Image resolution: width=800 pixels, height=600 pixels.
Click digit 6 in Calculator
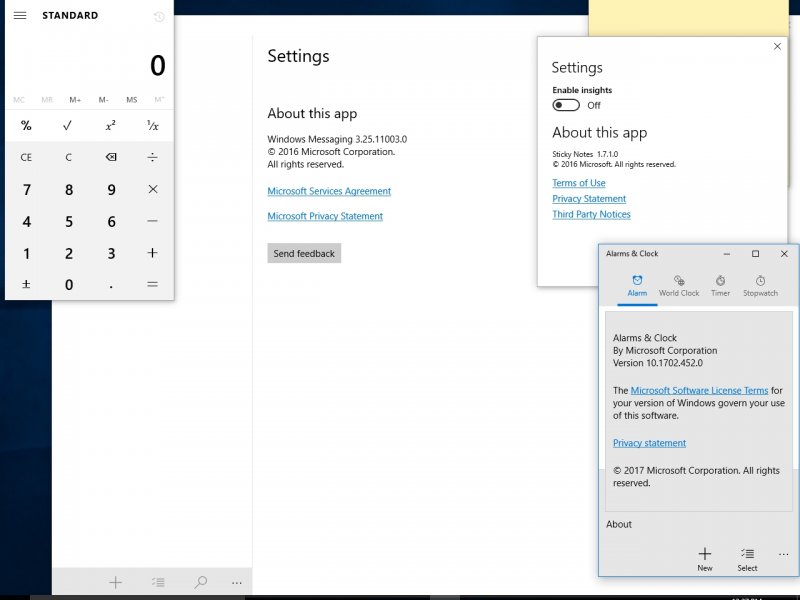[x=111, y=221]
